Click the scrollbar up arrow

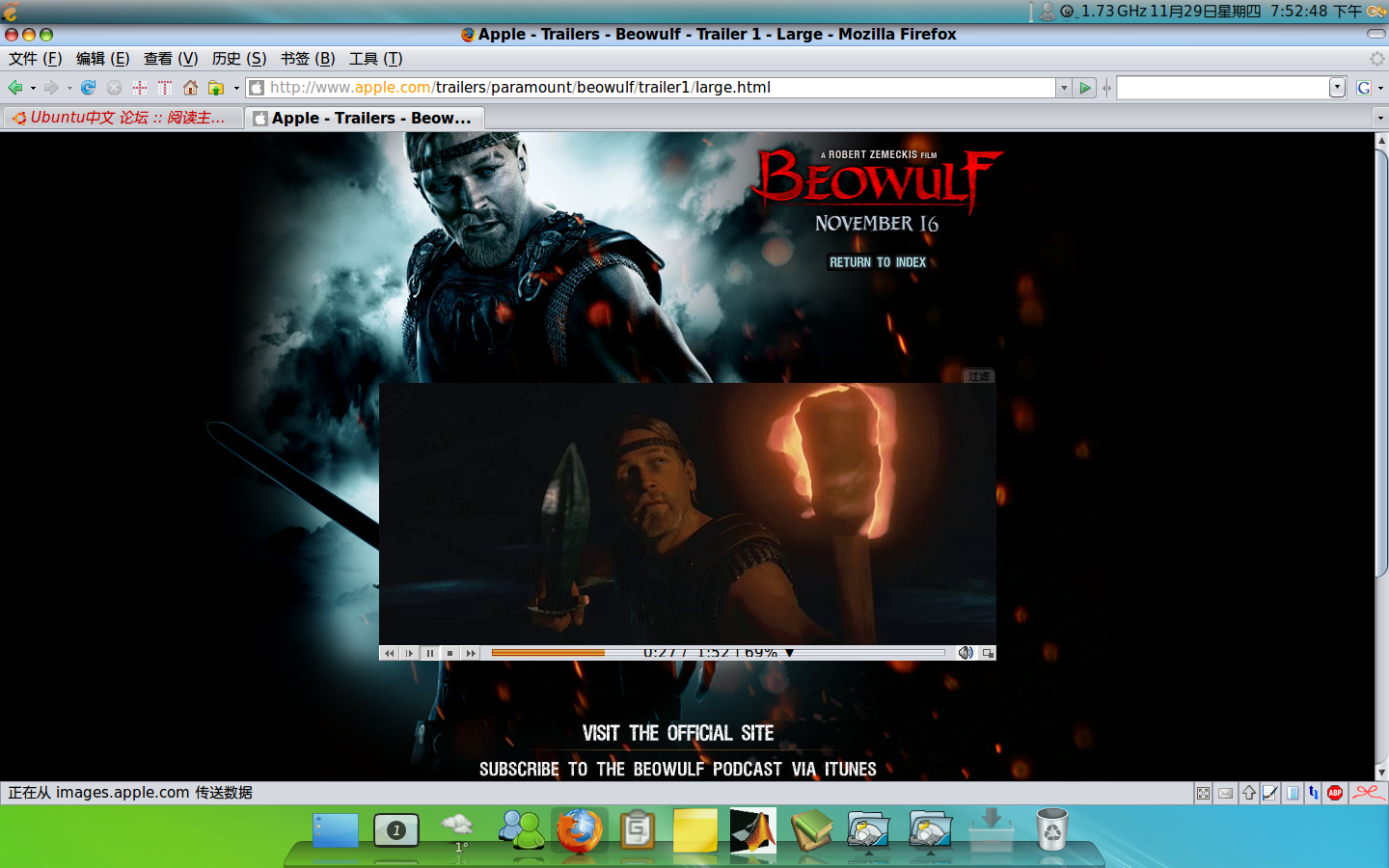pyautogui.click(x=1381, y=140)
